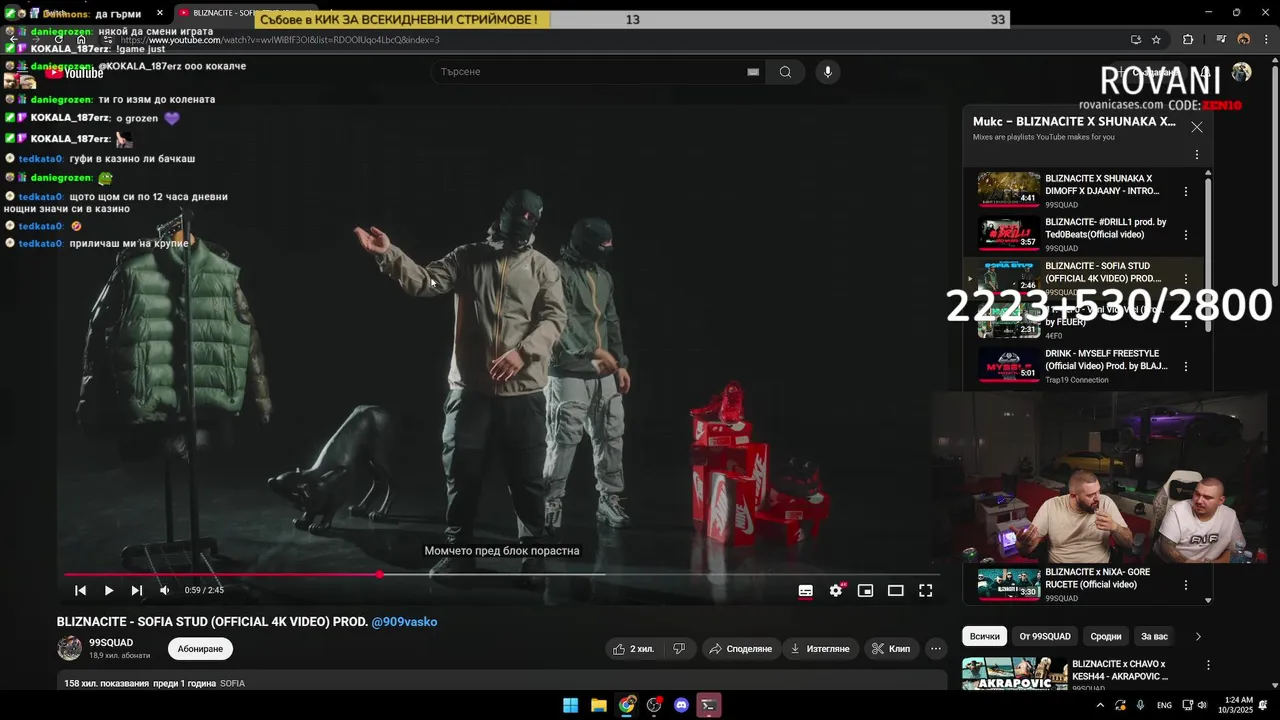Seek in the red video progress bar
The height and width of the screenshot is (720, 1280).
tap(500, 574)
